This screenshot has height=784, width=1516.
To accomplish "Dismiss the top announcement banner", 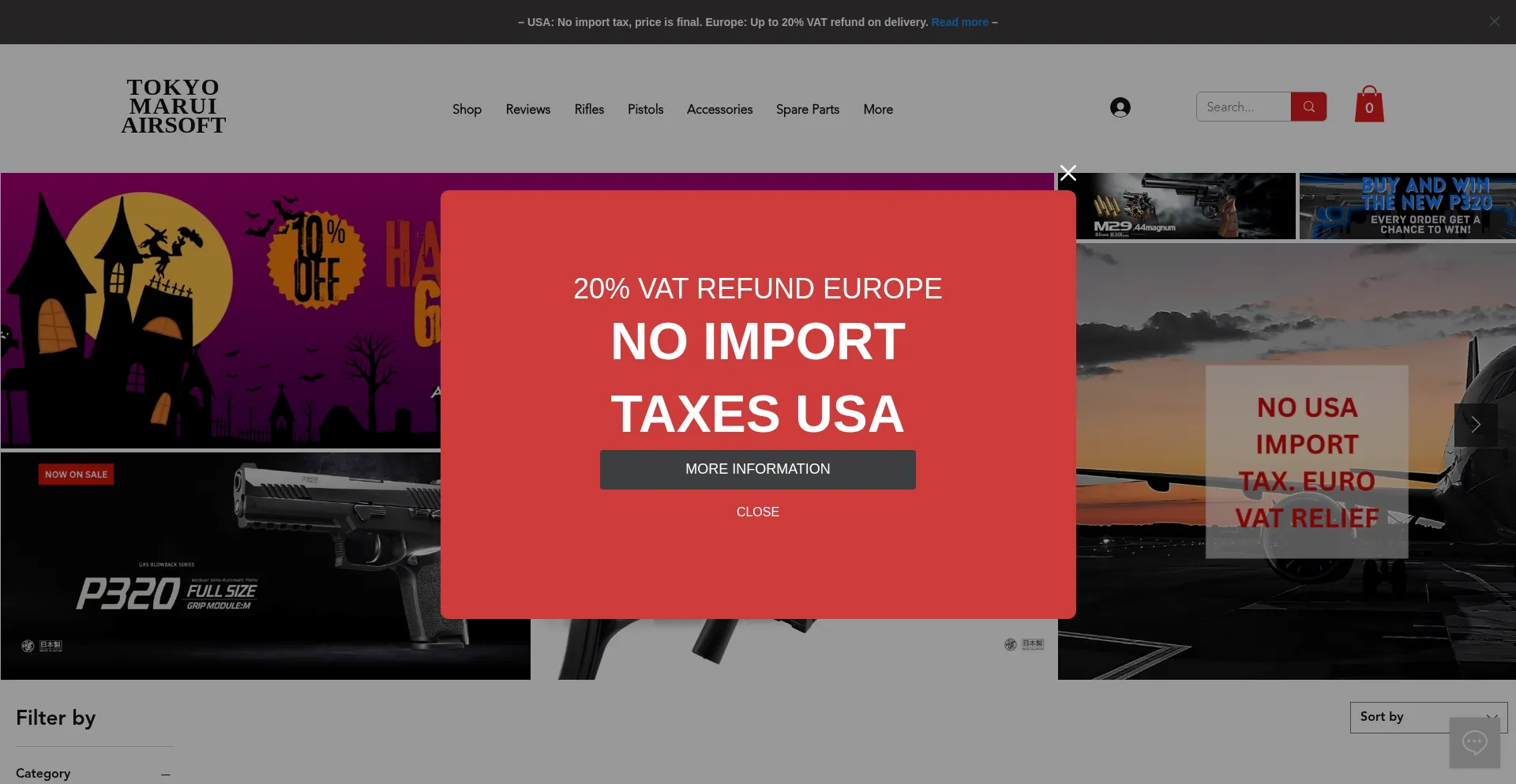I will point(1494,22).
